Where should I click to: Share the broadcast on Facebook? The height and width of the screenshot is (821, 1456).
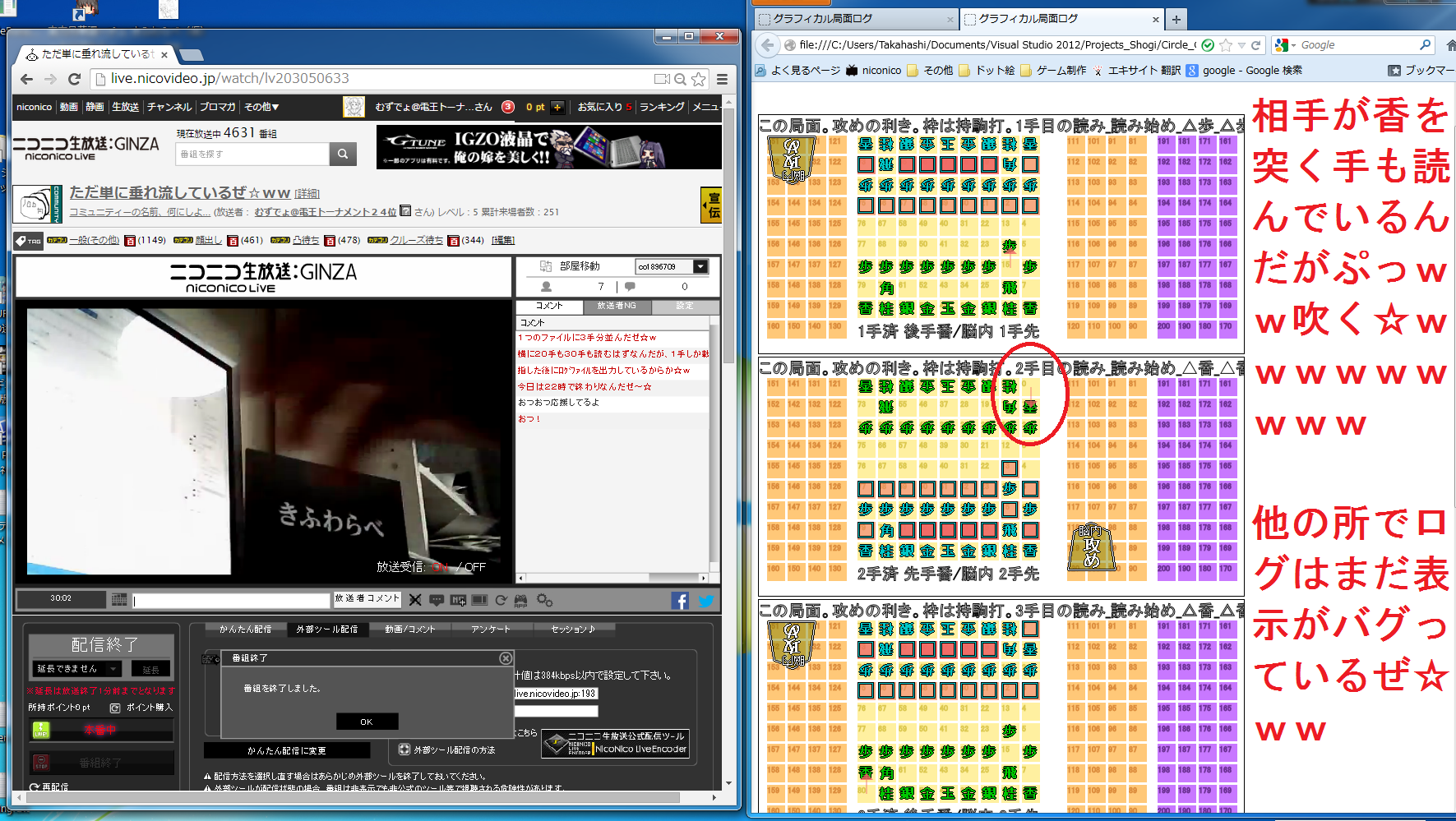click(680, 601)
